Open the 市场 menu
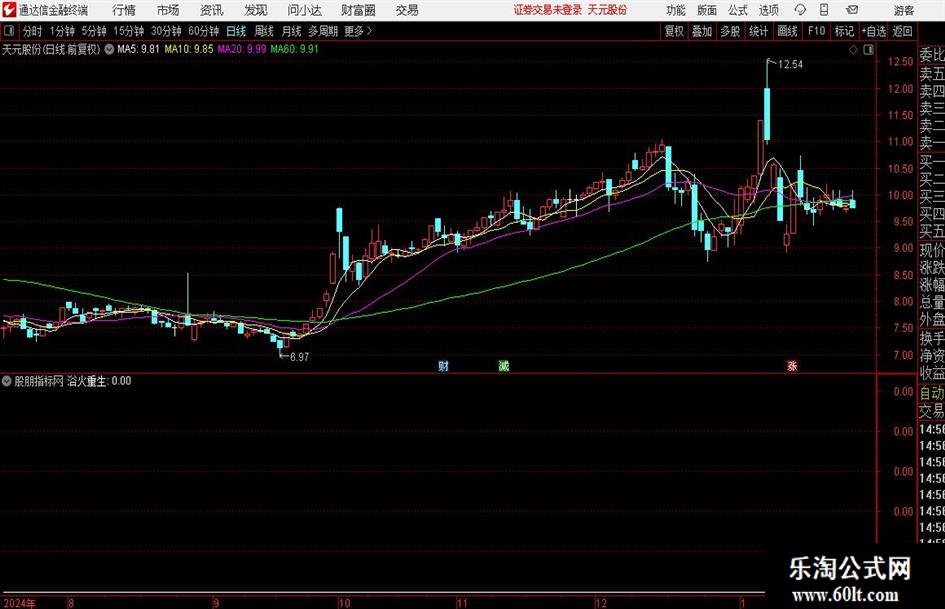Image resolution: width=945 pixels, height=609 pixels. 168,10
